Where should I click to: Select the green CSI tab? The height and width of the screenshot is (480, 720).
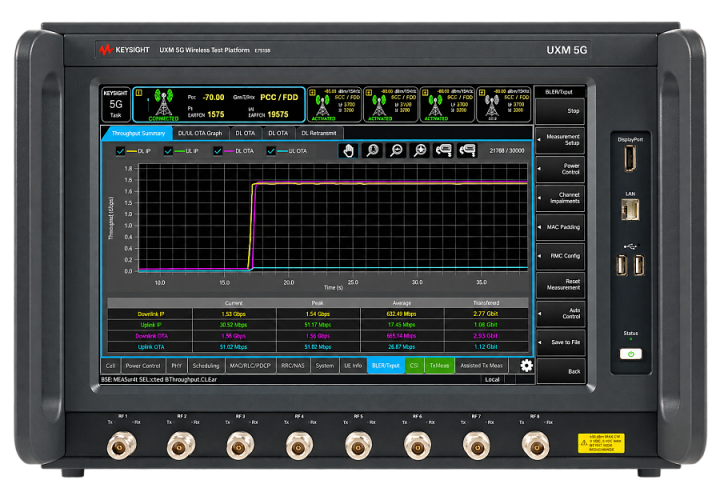415,366
